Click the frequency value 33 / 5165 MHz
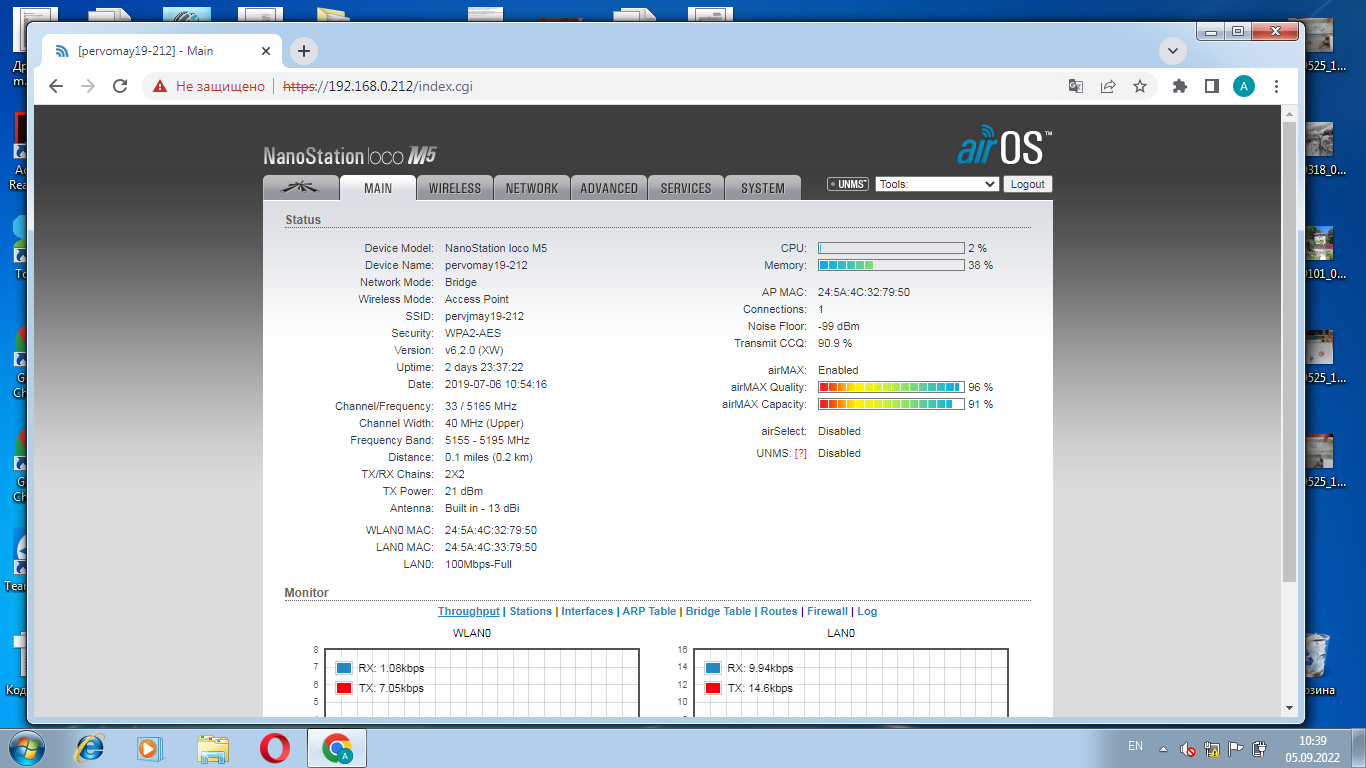1366x768 pixels. [x=481, y=407]
